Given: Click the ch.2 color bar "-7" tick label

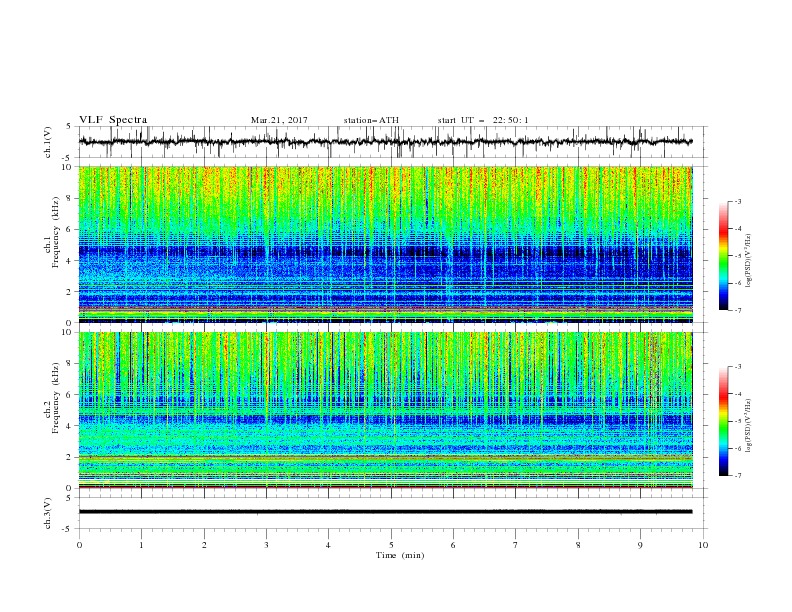Looking at the screenshot, I should click(x=738, y=476).
